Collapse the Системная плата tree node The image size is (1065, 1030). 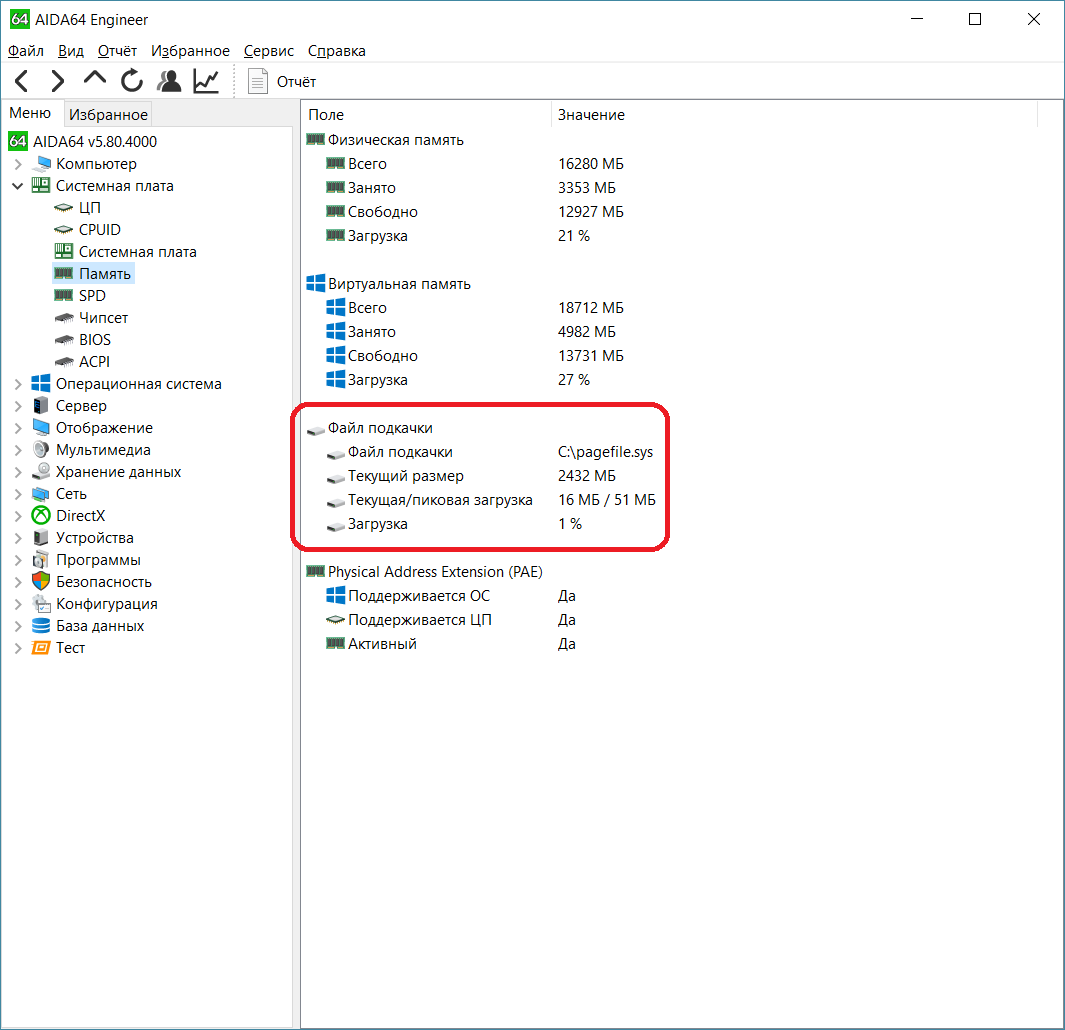click(x=17, y=186)
